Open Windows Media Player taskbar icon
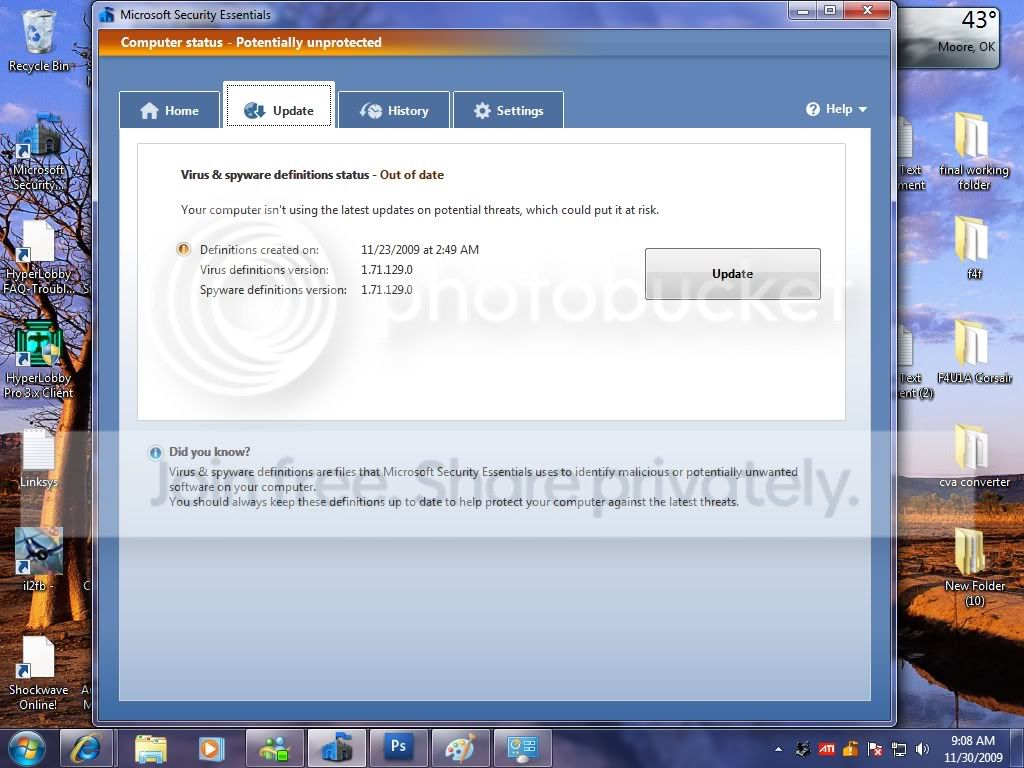Image resolution: width=1024 pixels, height=768 pixels. (211, 748)
